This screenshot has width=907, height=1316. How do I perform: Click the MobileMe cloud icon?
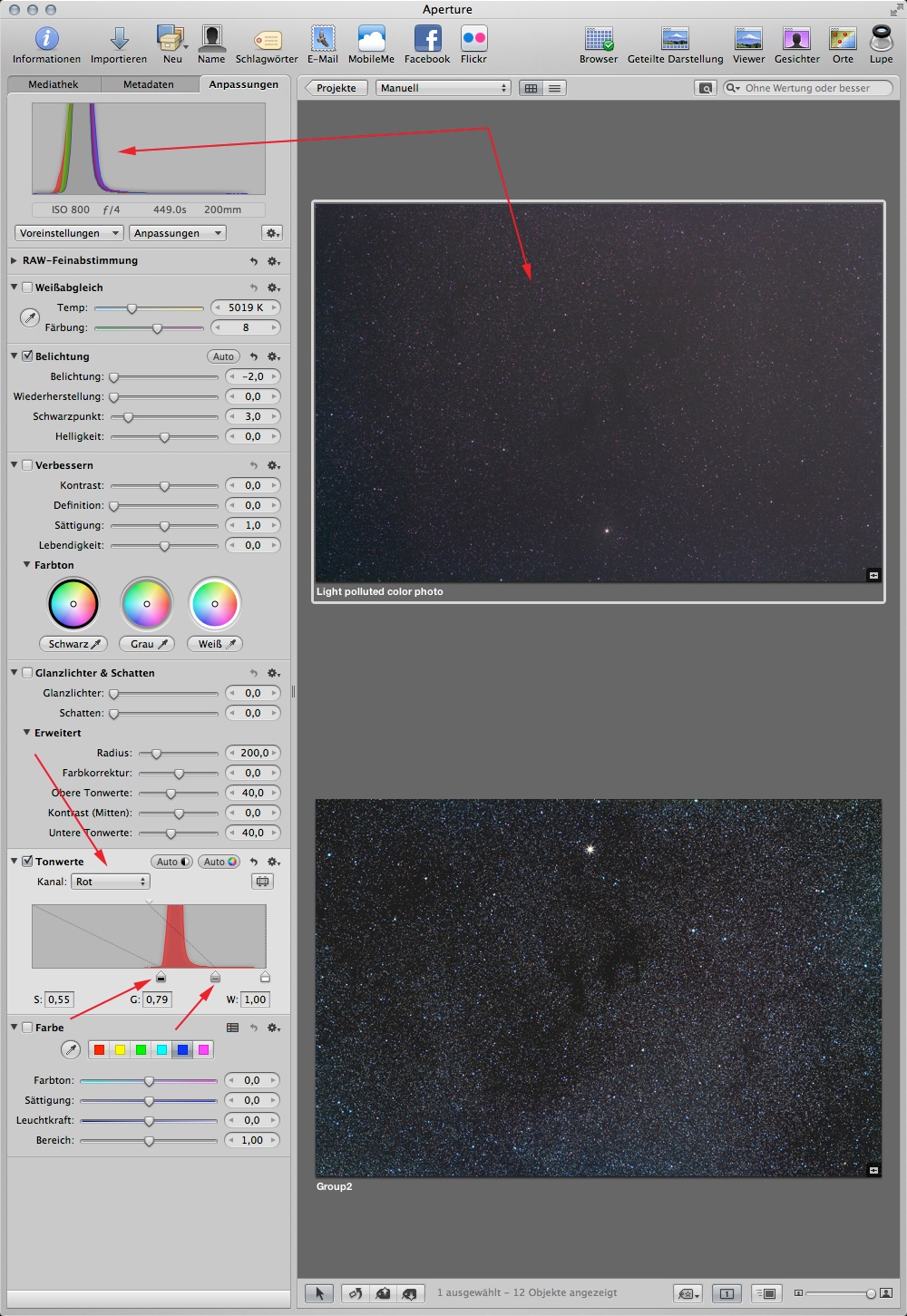[x=372, y=38]
